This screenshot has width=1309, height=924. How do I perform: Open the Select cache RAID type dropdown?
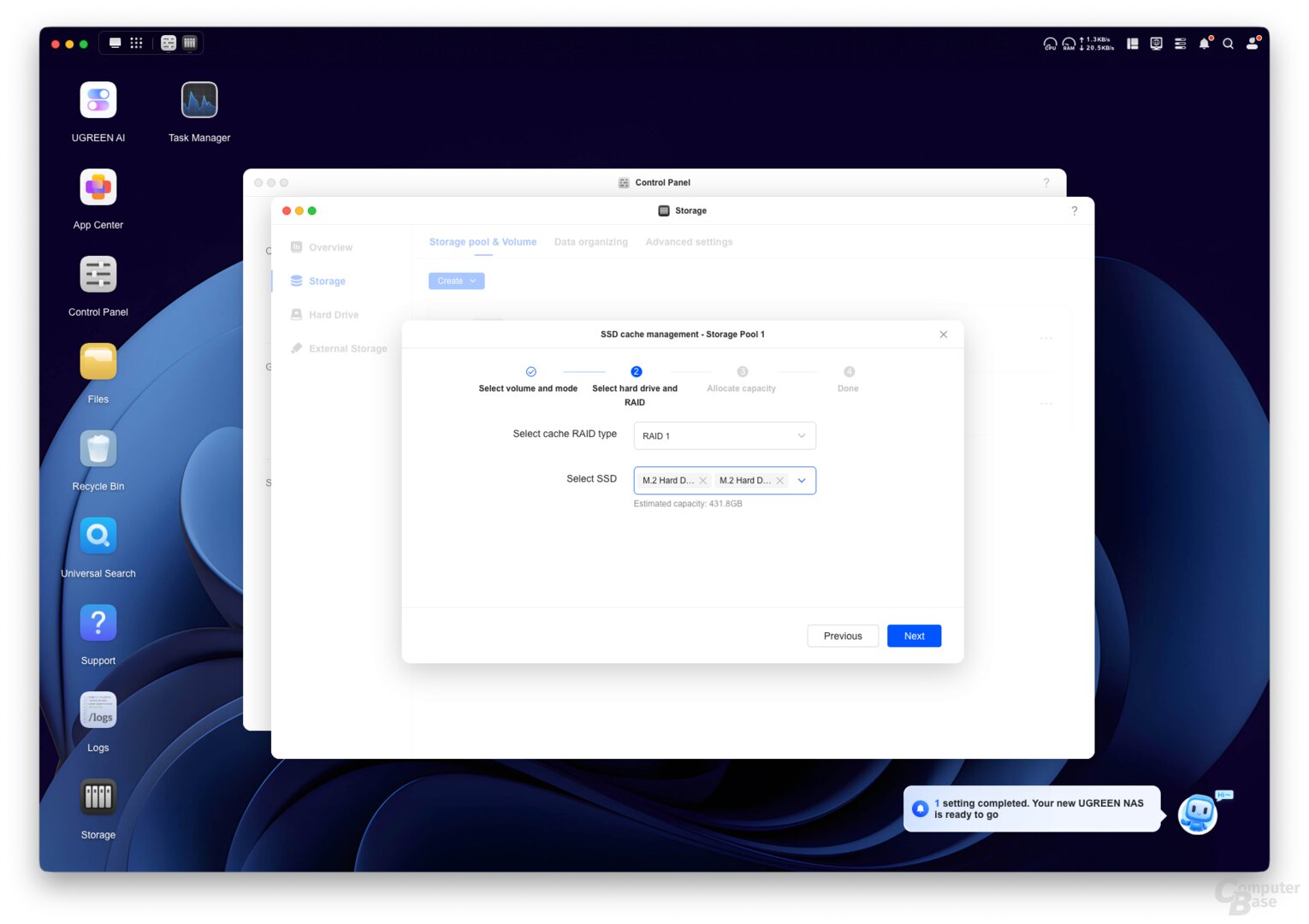(x=725, y=435)
